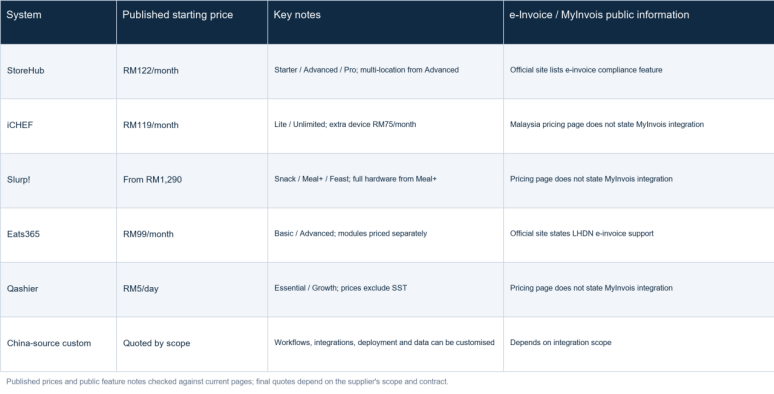Click the Qashier row name
Viewport: 774px width, 394px height.
click(58, 290)
